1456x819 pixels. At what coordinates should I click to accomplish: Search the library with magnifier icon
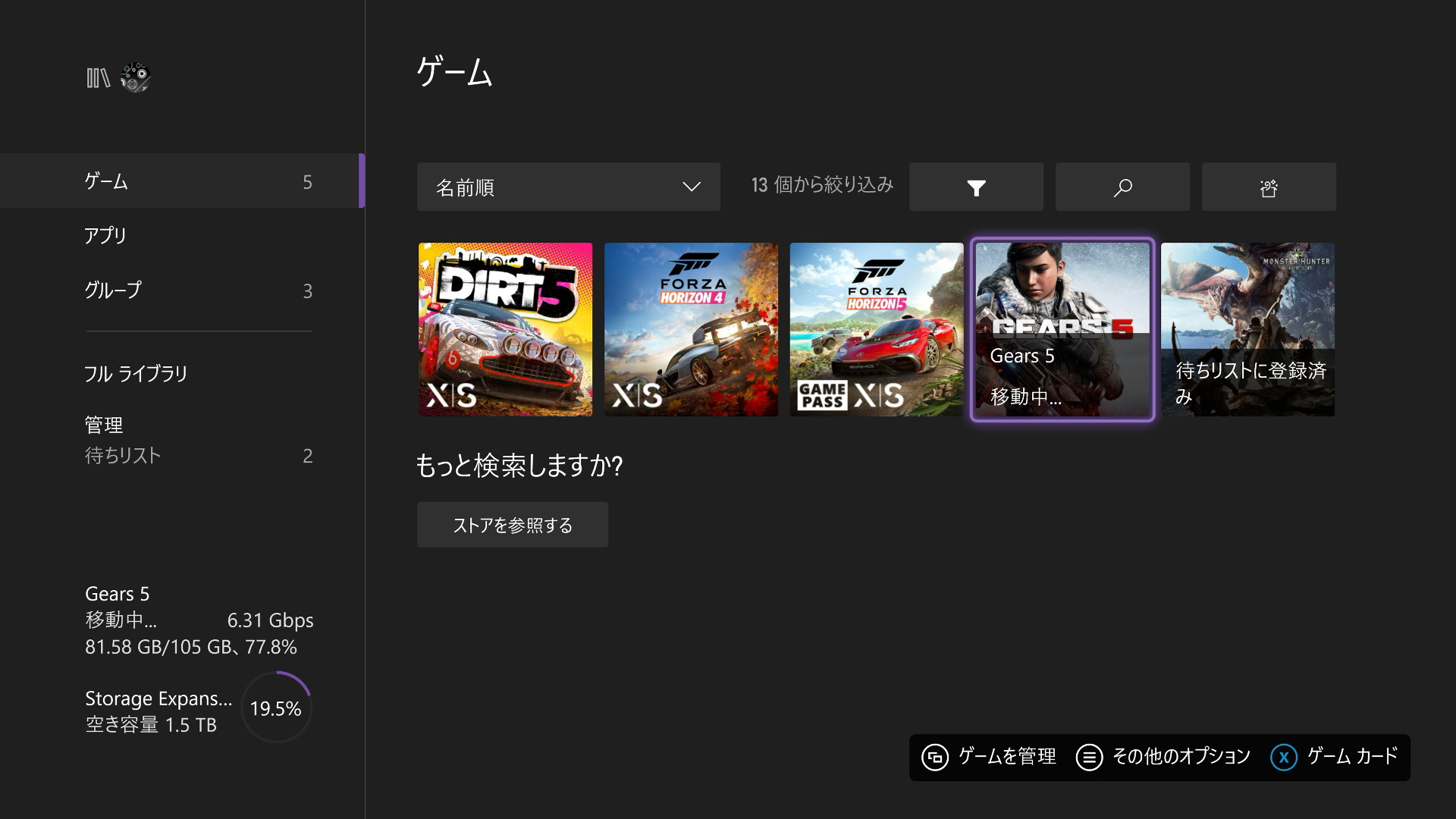(x=1122, y=187)
